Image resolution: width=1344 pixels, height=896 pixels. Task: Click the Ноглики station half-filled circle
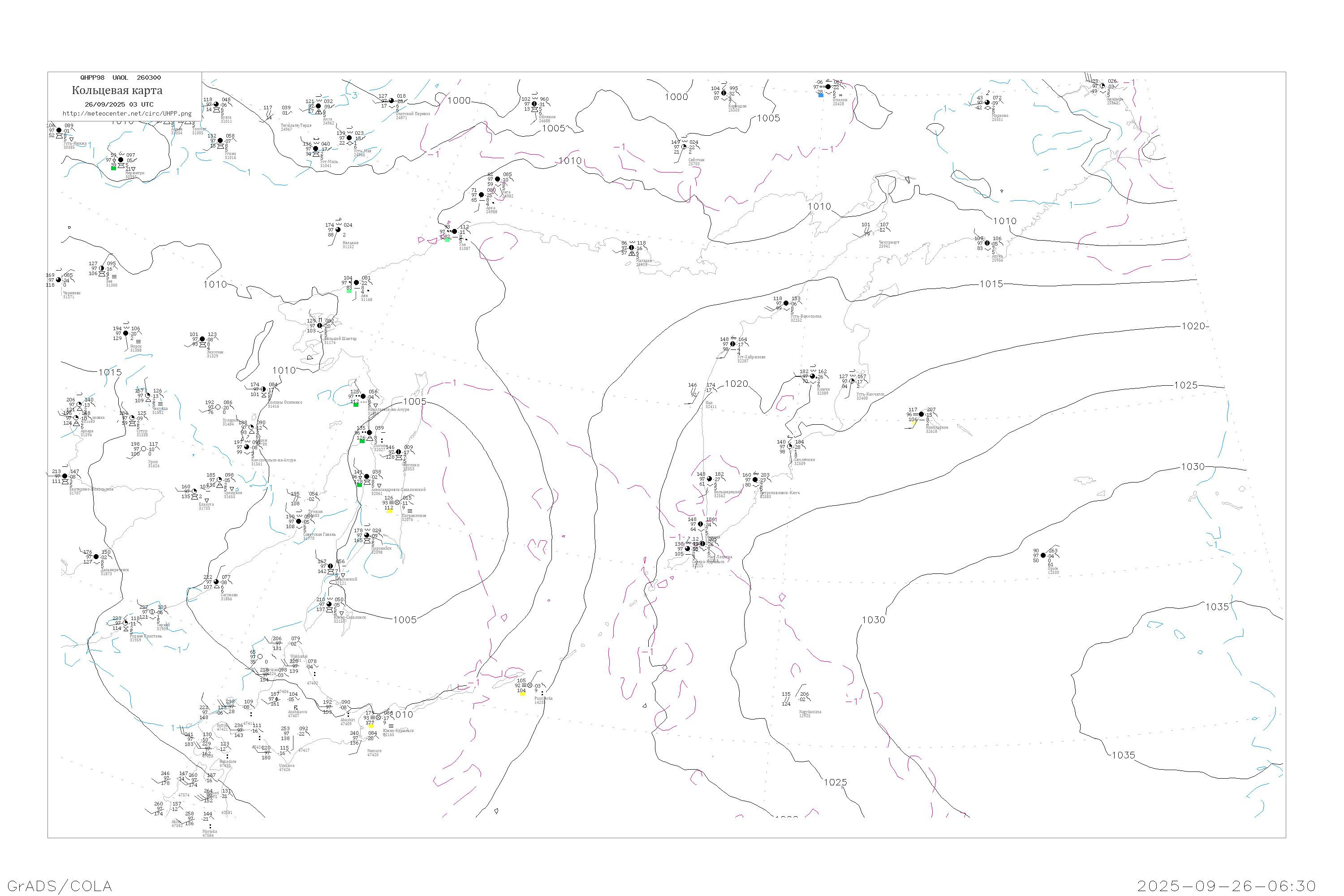click(x=399, y=452)
